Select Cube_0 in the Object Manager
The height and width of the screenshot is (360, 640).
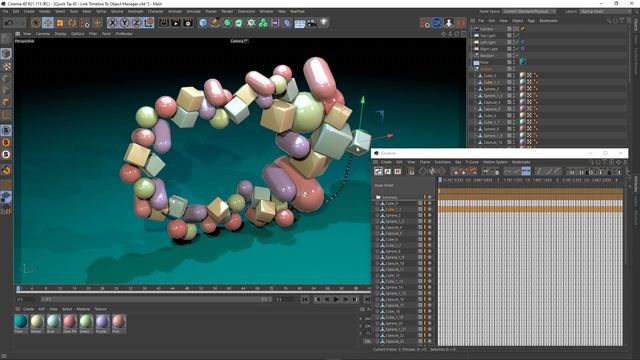coord(490,76)
